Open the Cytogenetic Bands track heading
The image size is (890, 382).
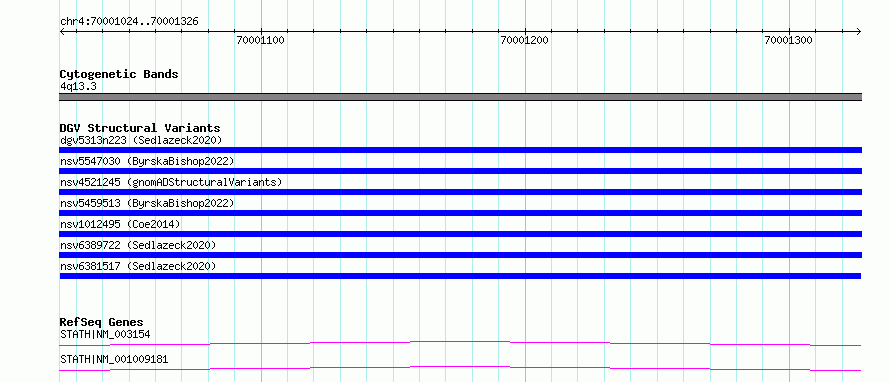pos(119,74)
